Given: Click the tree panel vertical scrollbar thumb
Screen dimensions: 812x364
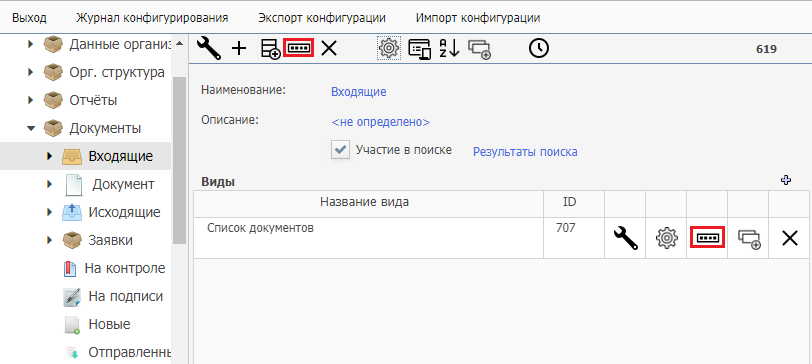Looking at the screenshot, I should [179, 160].
